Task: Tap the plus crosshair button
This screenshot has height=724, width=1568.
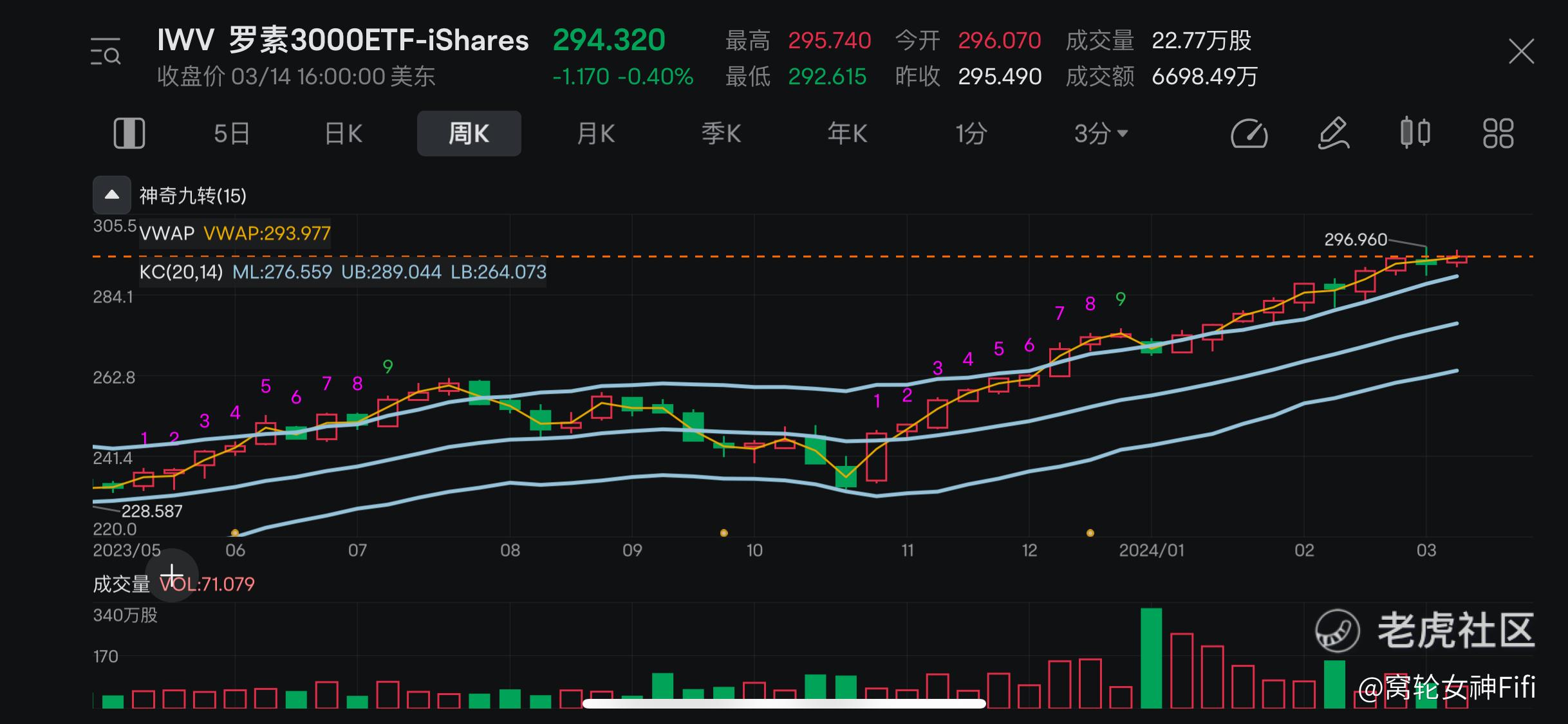Action: (172, 575)
